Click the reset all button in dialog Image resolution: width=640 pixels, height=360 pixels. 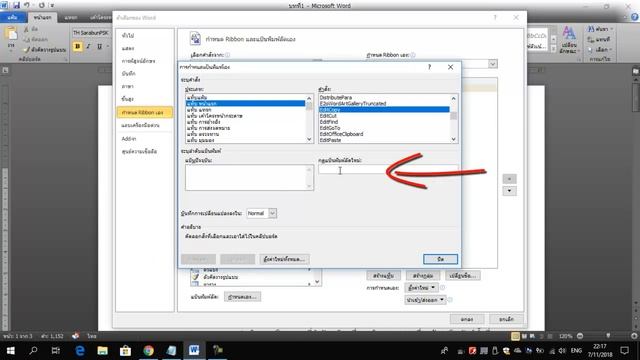[x=284, y=259]
